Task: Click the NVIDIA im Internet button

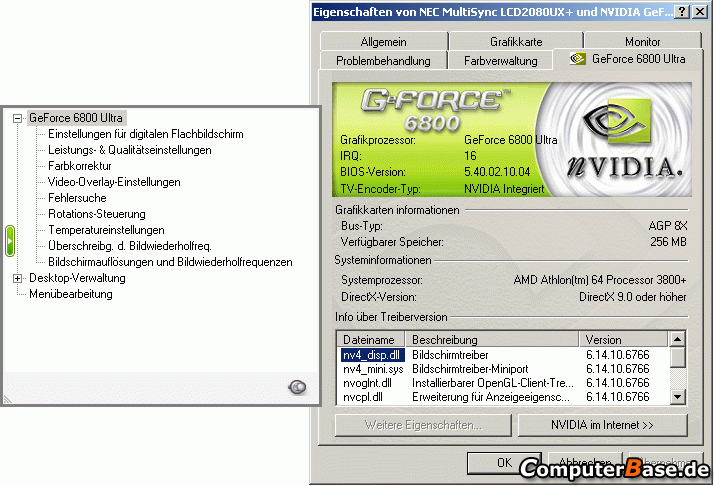Action: (602, 425)
